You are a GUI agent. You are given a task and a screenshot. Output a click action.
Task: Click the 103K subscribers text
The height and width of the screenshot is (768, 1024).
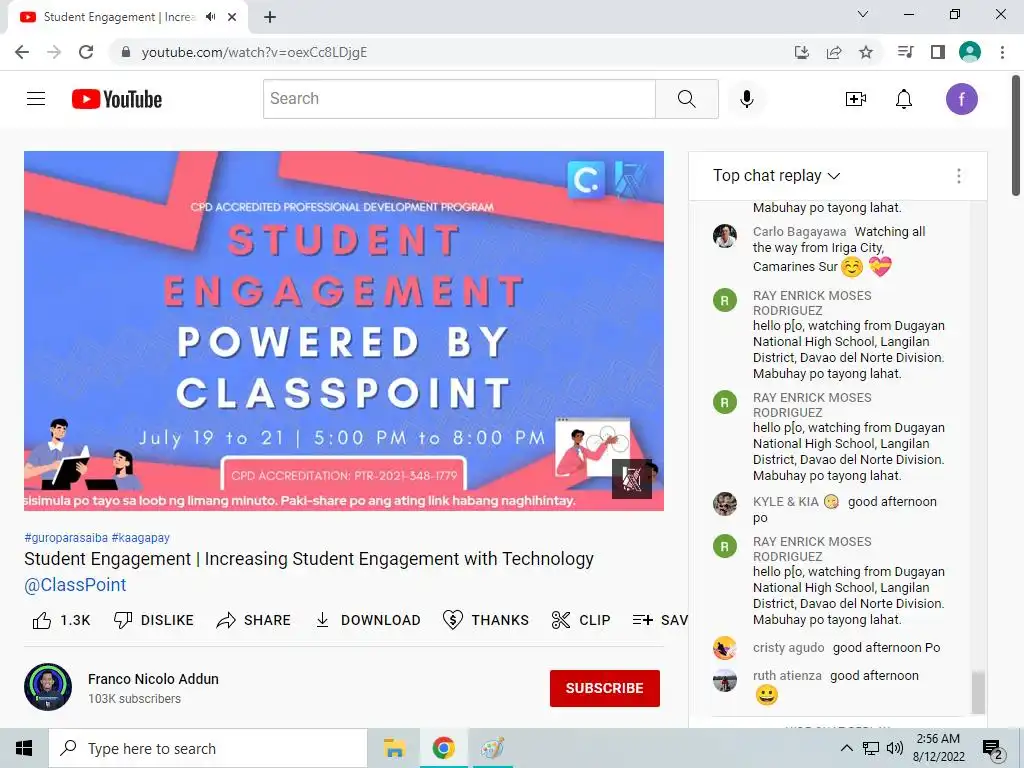[135, 699]
